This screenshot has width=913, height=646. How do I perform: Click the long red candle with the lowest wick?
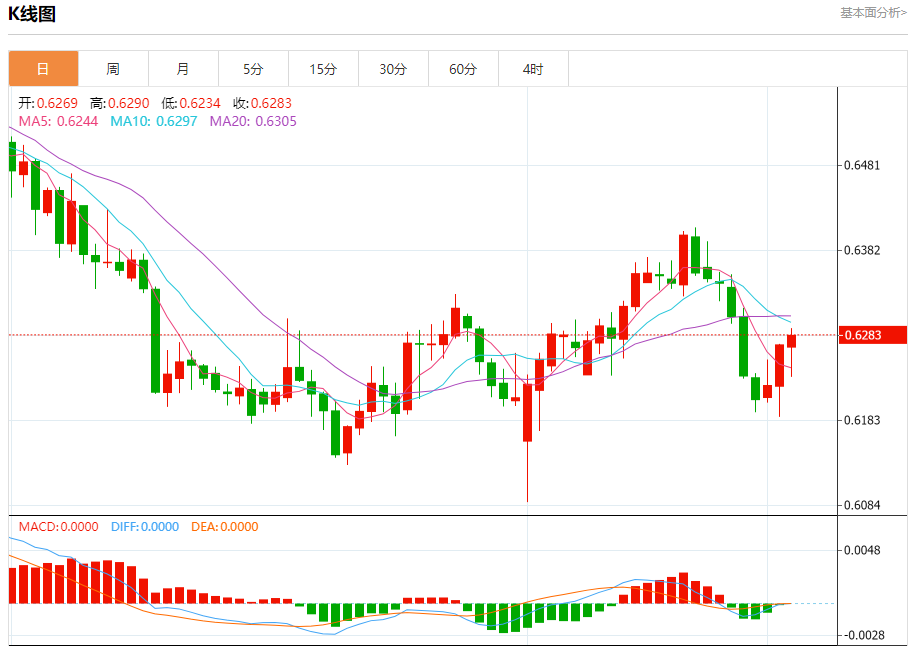click(x=528, y=412)
